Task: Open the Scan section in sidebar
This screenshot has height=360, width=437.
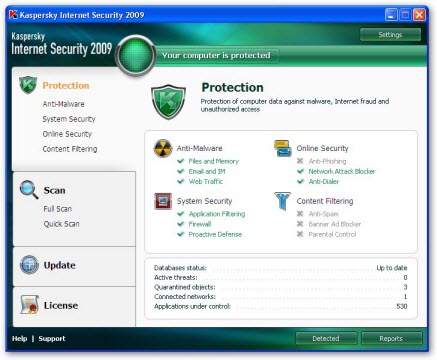Action: click(54, 190)
